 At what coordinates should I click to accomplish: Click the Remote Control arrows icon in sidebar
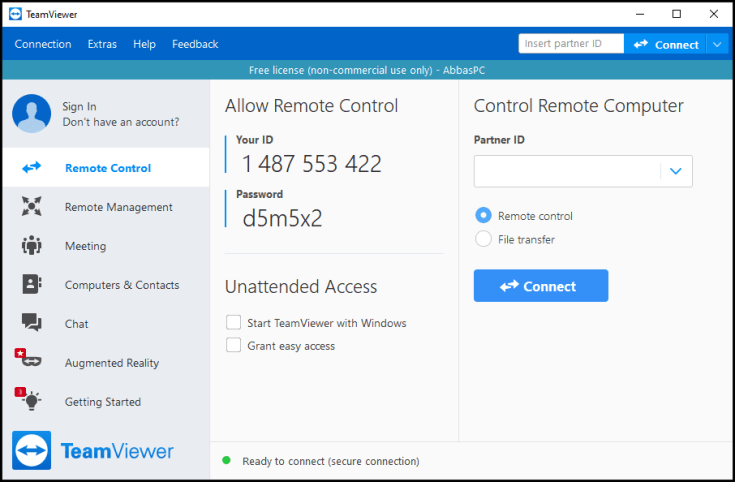(31, 167)
